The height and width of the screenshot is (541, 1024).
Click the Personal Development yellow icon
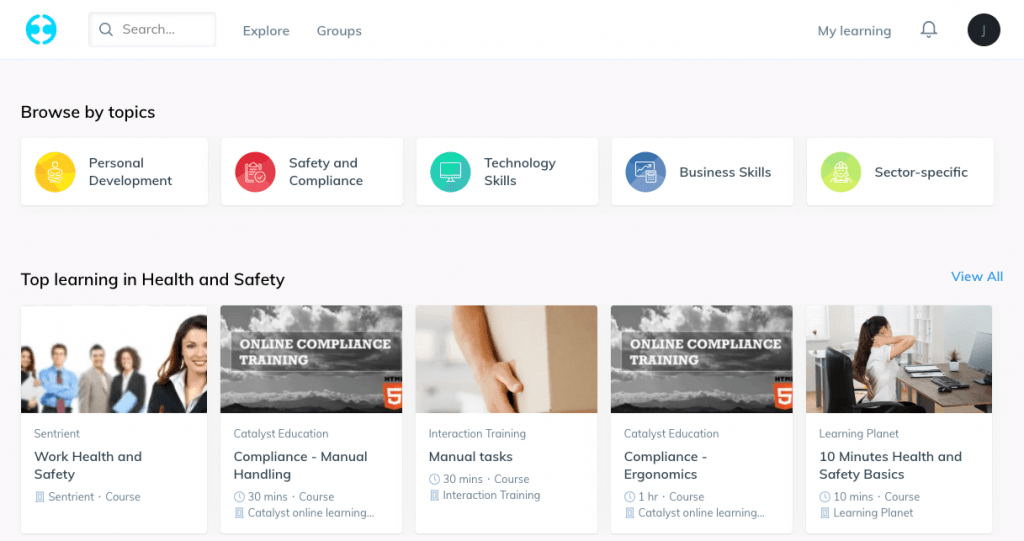click(x=55, y=172)
